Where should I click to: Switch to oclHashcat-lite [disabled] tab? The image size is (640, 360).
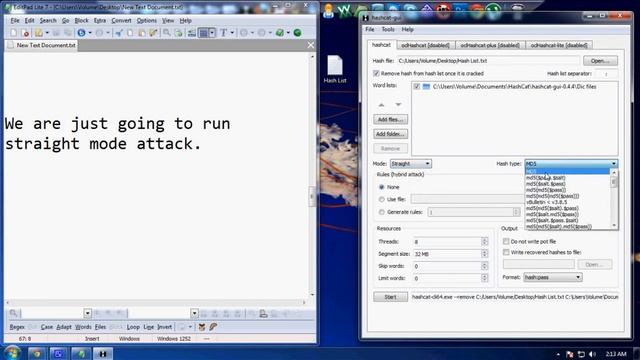(x=559, y=45)
